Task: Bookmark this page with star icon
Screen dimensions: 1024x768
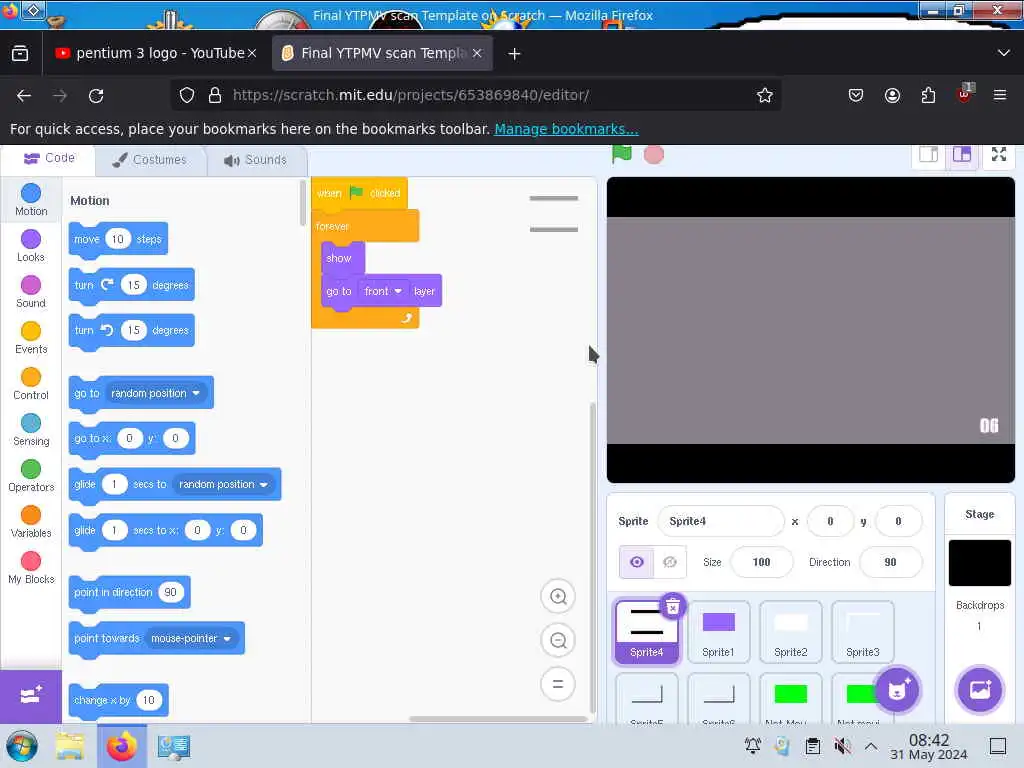Action: point(764,95)
